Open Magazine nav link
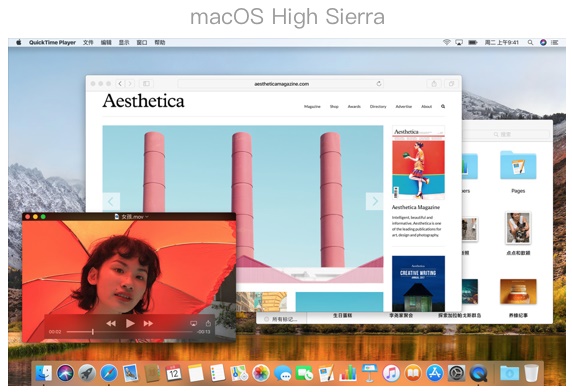 (x=312, y=106)
